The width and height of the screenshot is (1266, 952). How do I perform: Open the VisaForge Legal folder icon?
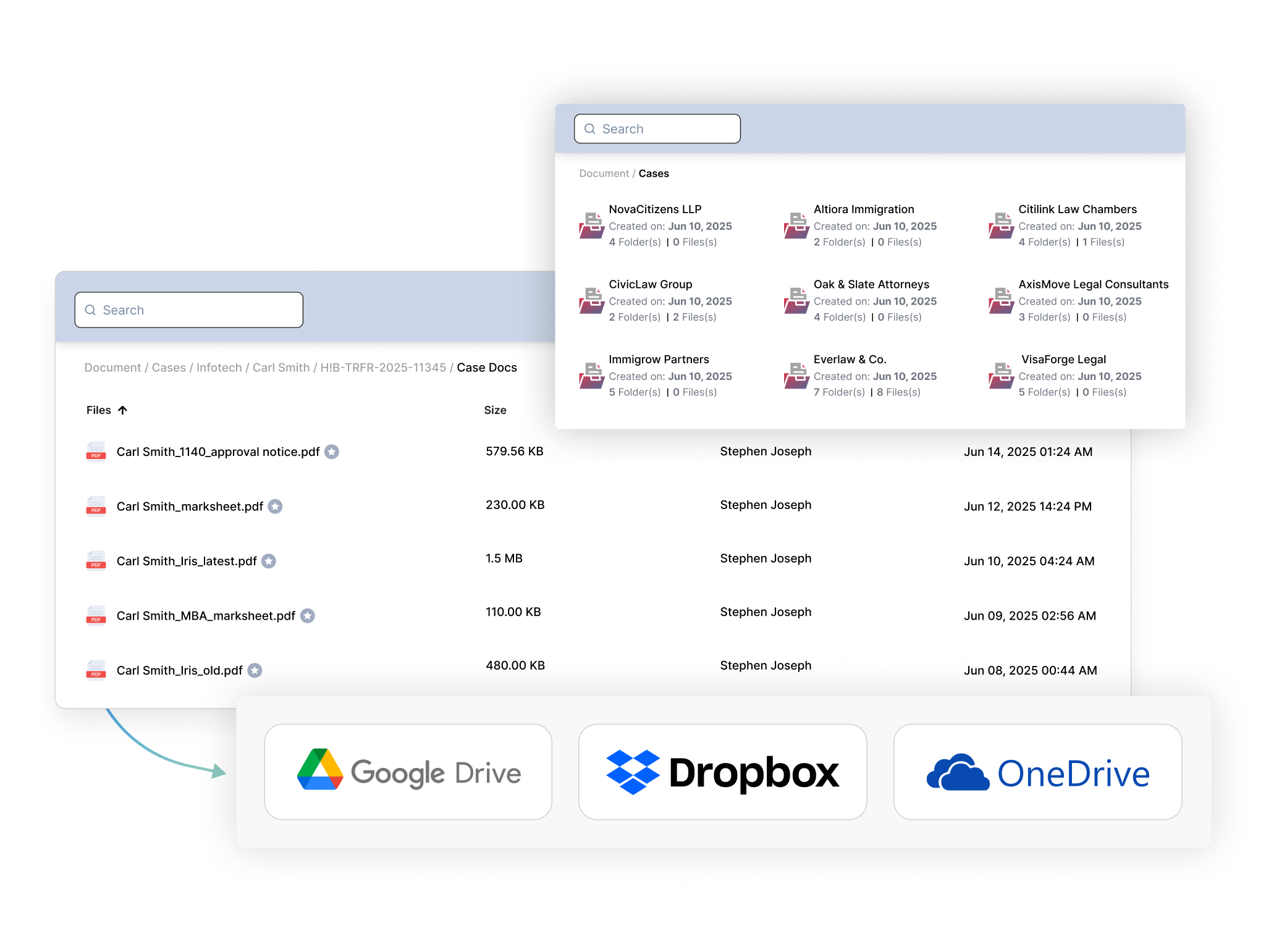[1002, 376]
